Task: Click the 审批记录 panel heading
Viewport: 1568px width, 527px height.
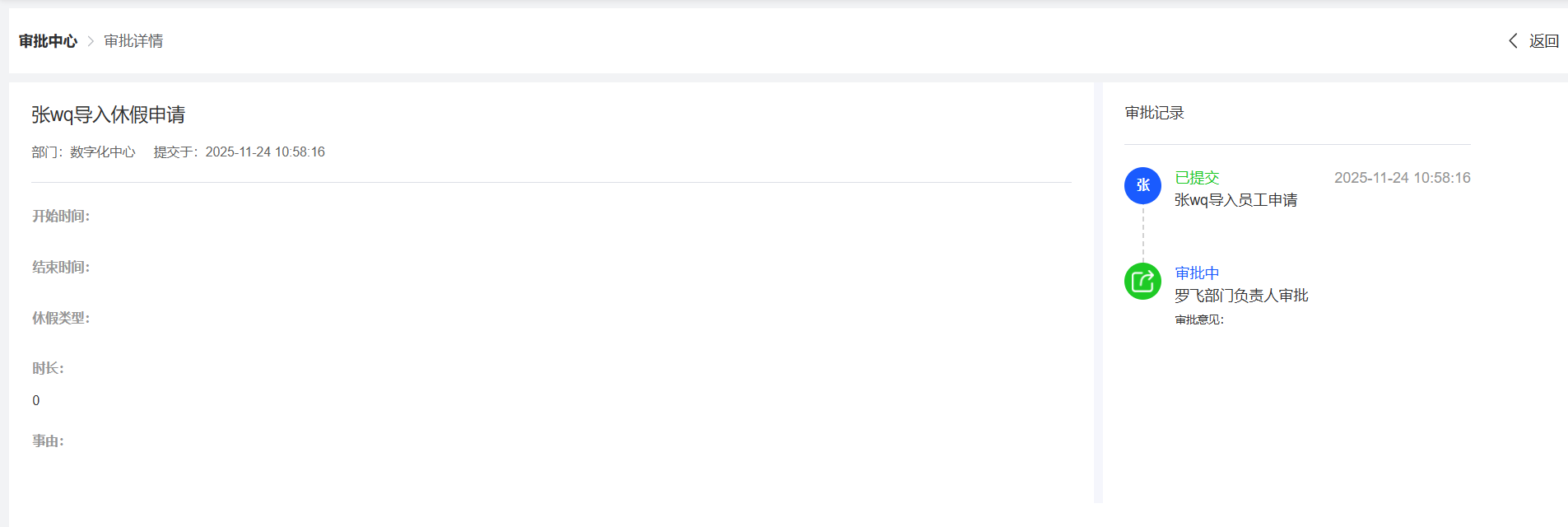Action: 1154,113
